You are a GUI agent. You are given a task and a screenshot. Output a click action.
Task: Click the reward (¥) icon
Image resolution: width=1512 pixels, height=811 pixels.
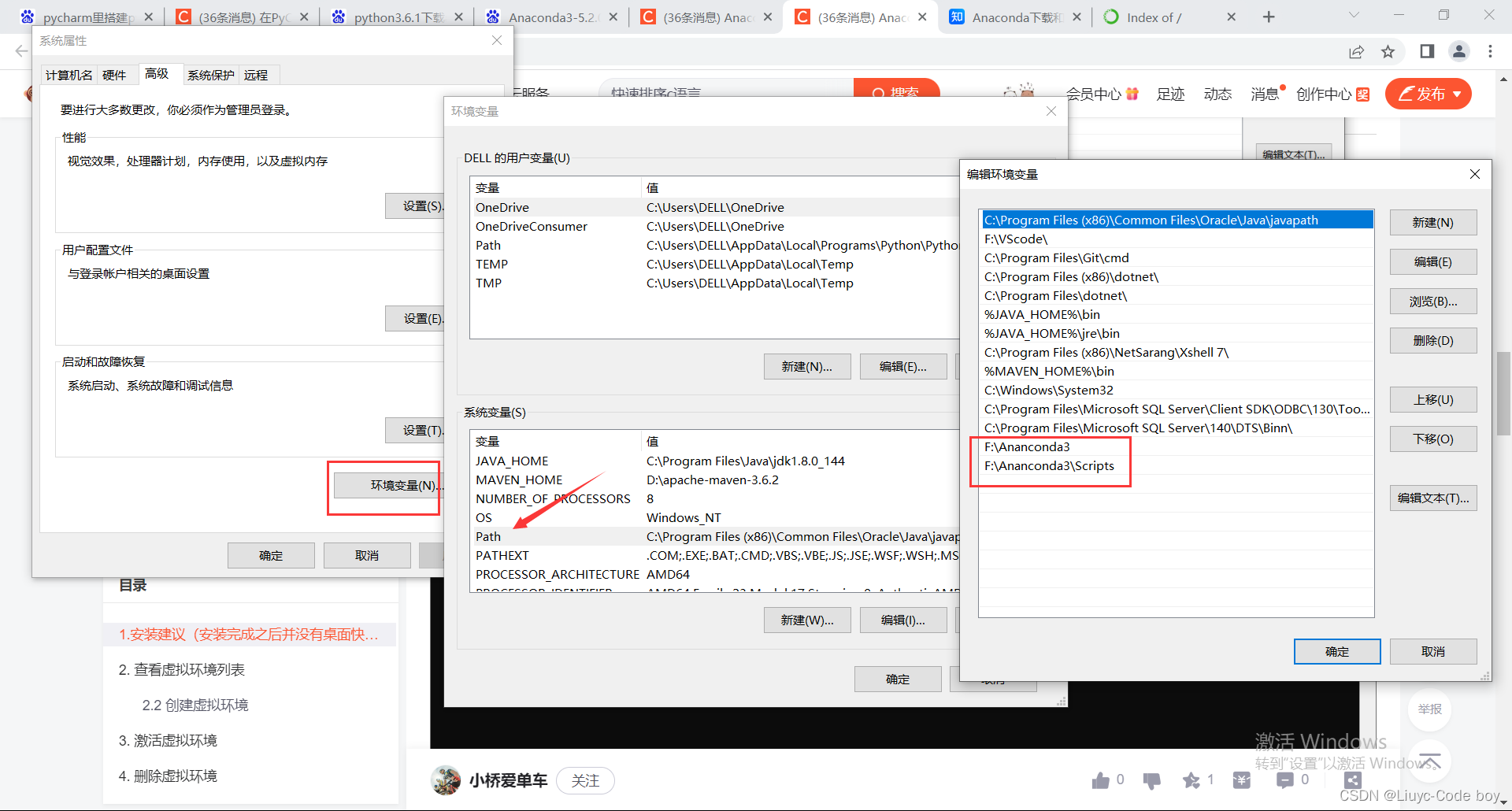(x=1242, y=780)
